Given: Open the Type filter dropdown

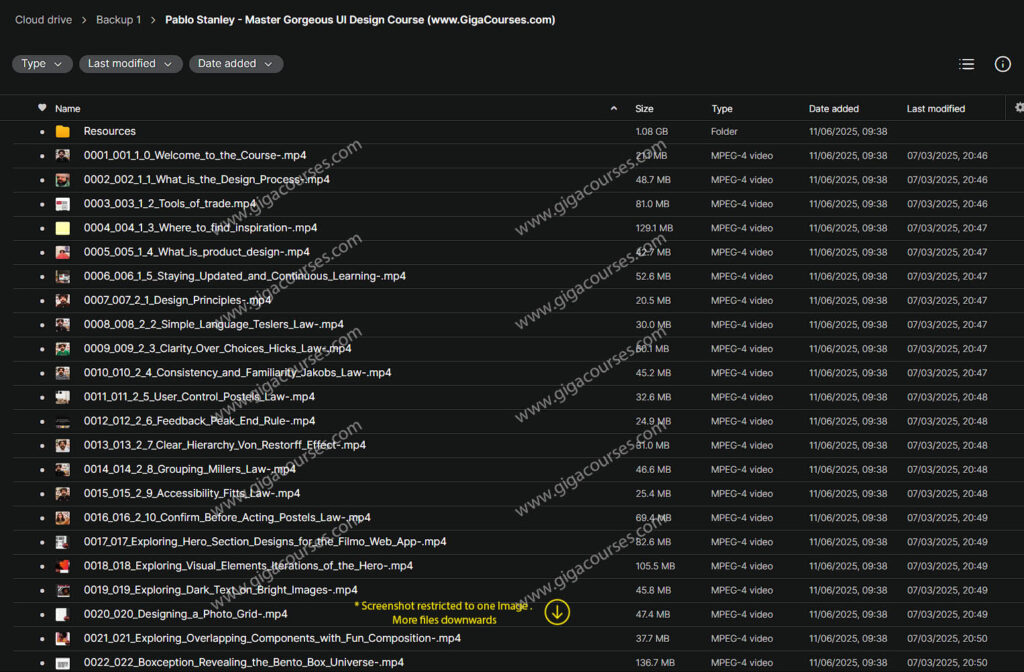Looking at the screenshot, I should 42,64.
